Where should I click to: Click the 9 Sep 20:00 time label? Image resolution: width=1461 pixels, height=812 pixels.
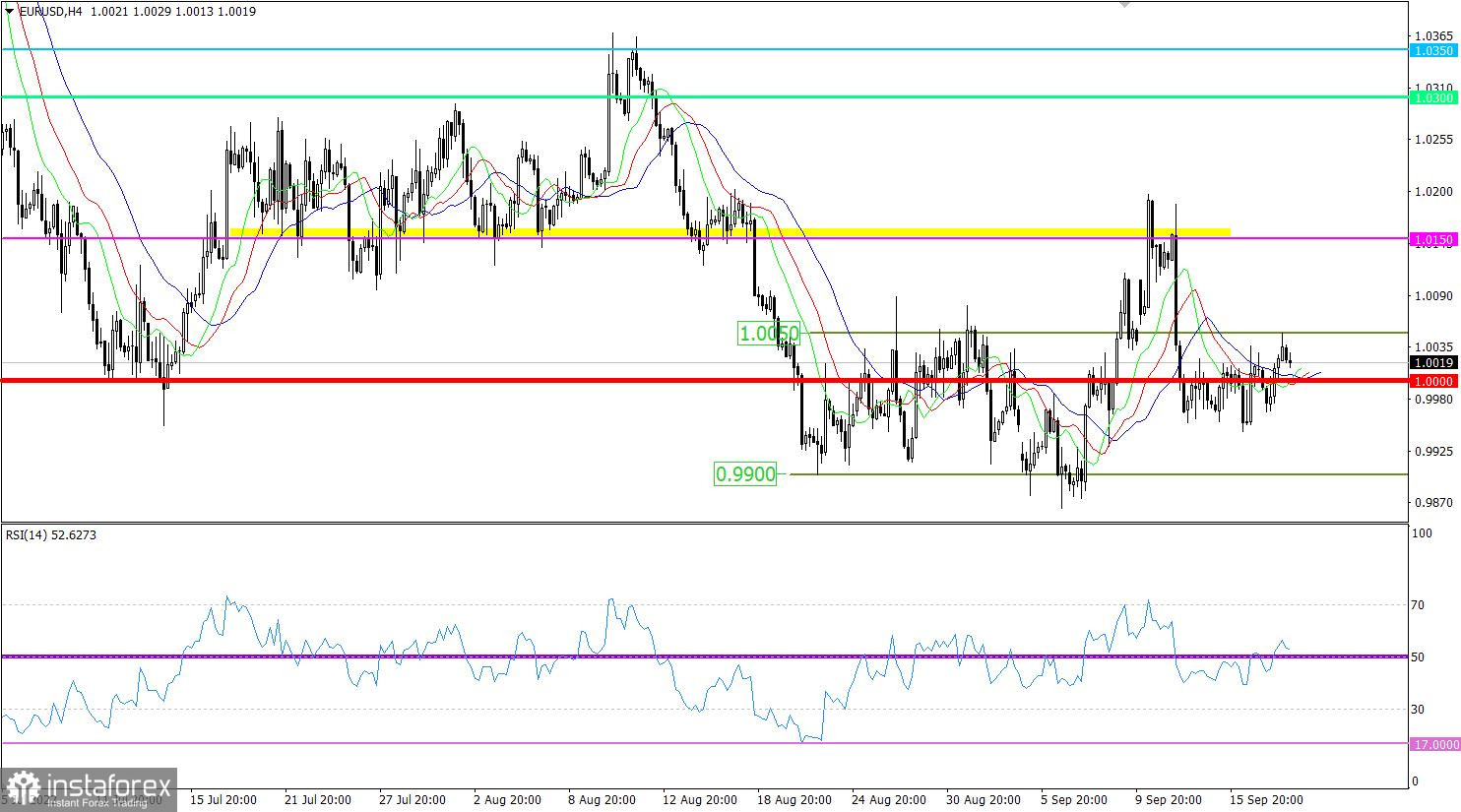pos(1169,800)
